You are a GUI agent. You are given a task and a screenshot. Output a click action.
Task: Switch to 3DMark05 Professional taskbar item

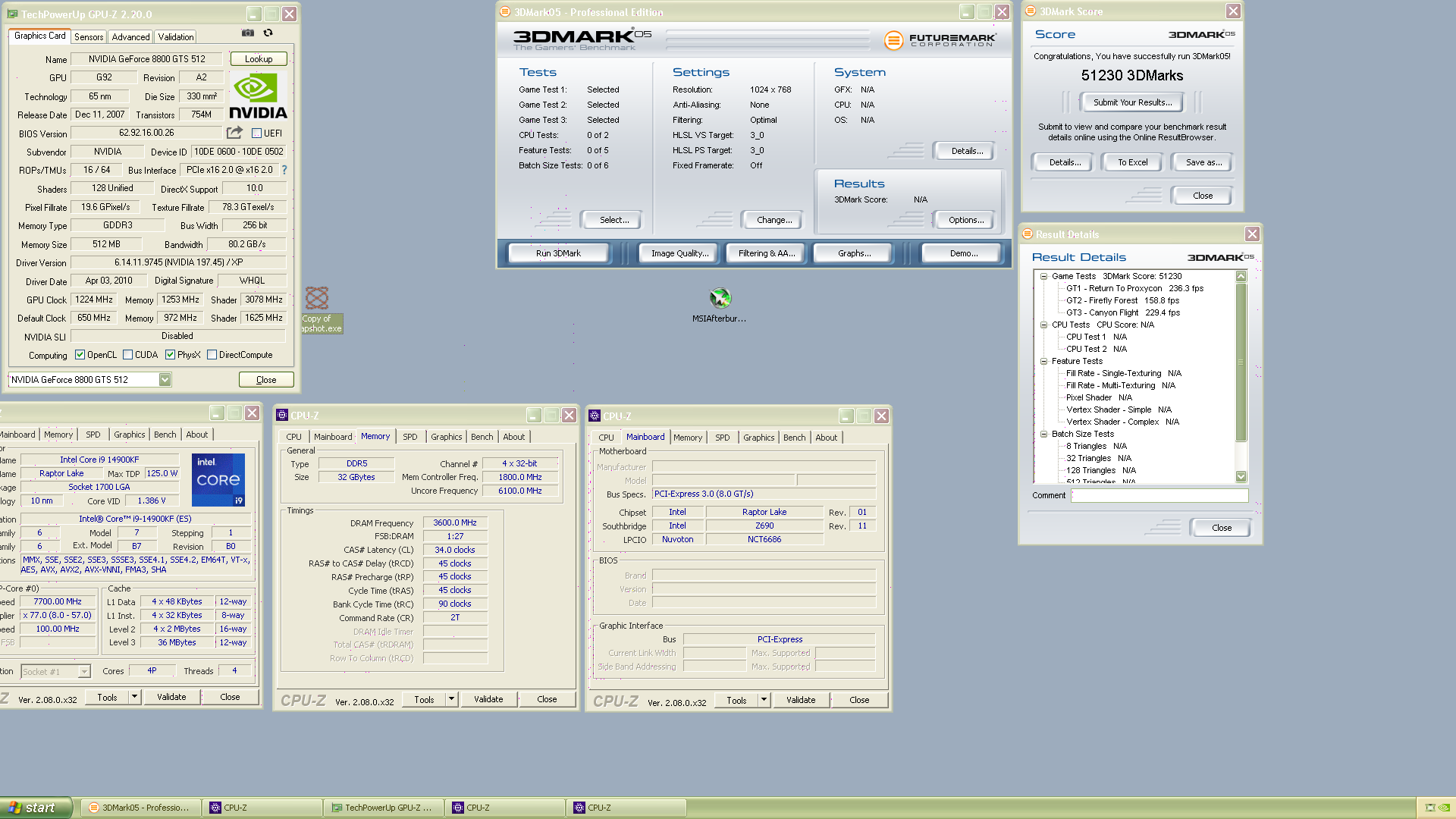[140, 808]
